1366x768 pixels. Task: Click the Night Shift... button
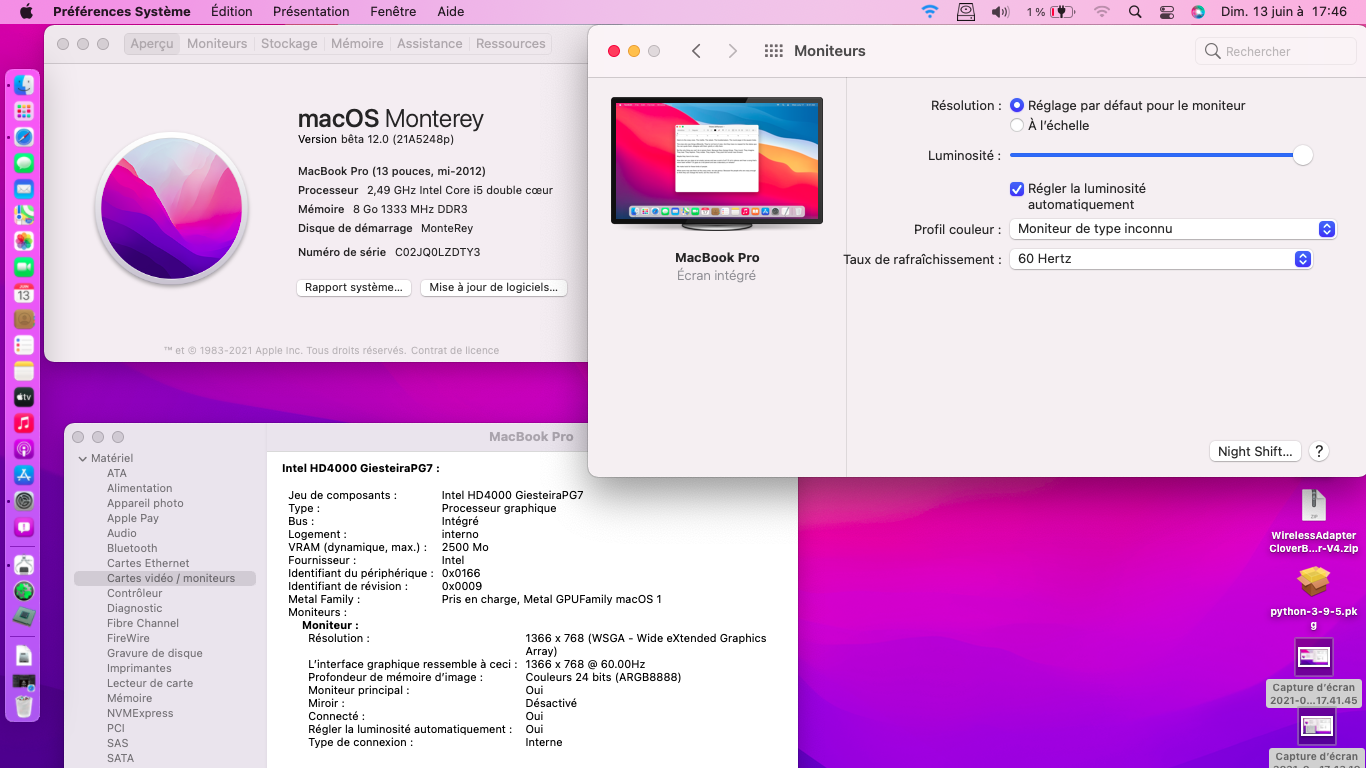point(1255,452)
